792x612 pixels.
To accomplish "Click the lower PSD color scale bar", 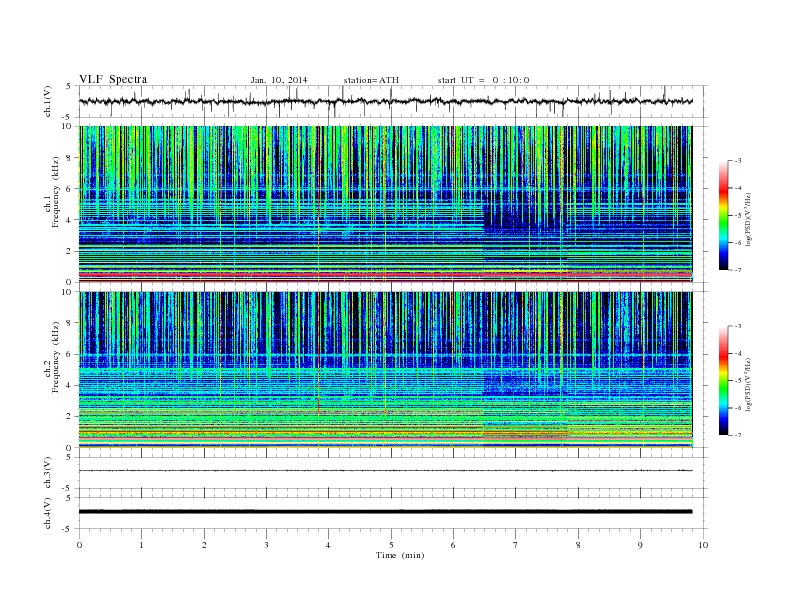I will pyautogui.click(x=723, y=381).
